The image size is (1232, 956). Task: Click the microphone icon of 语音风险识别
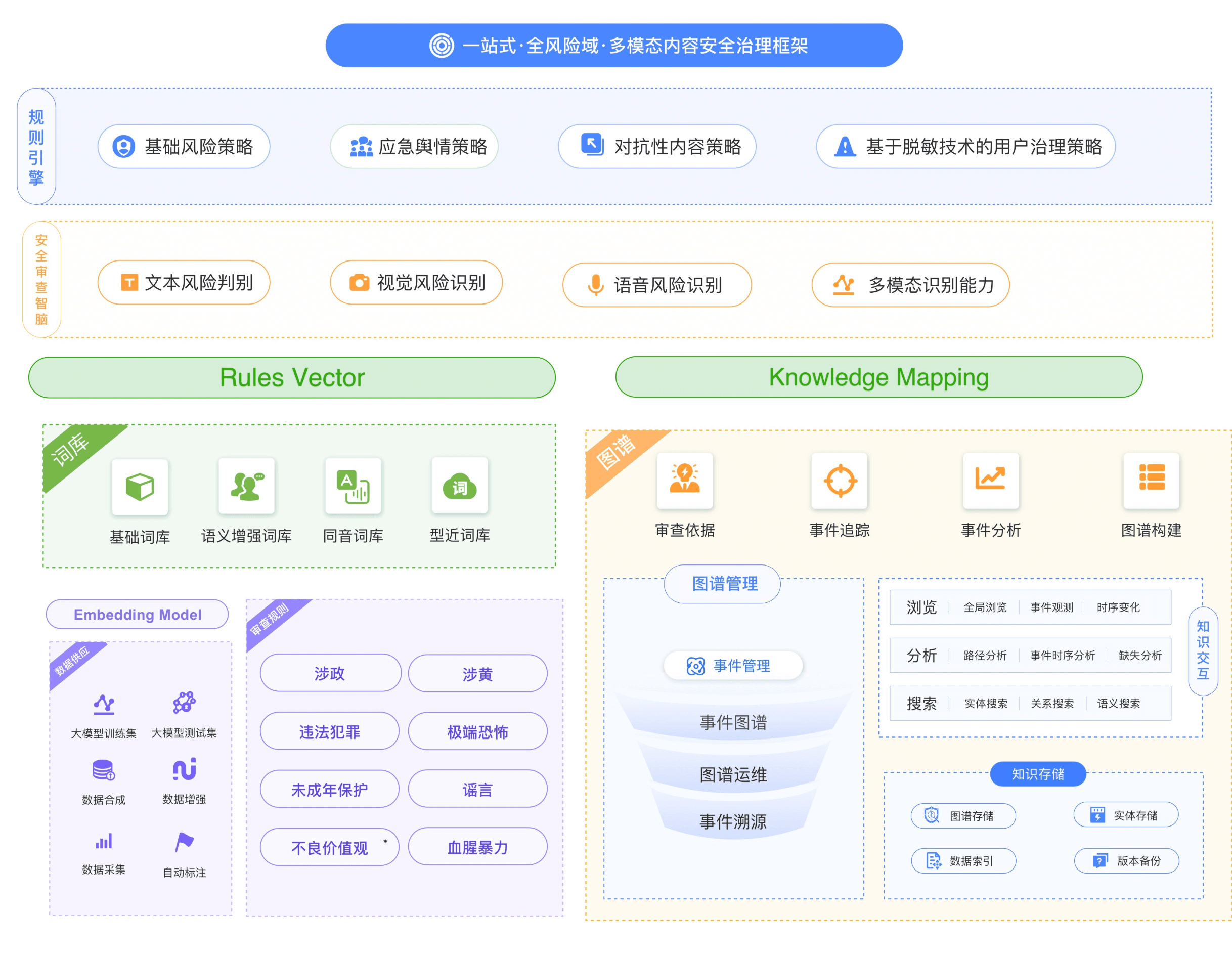coord(595,285)
